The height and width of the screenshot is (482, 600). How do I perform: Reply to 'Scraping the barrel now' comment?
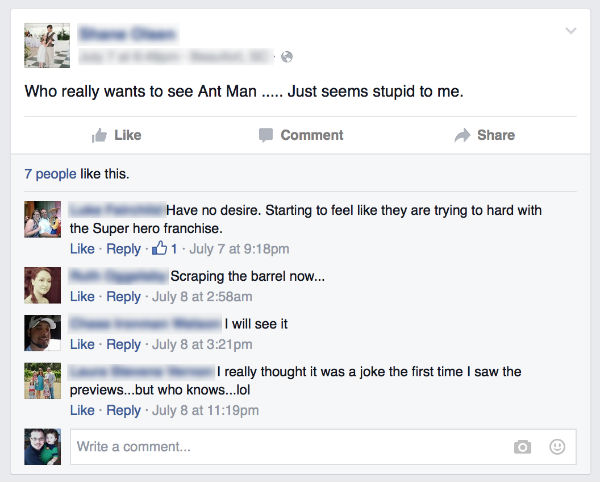pos(123,296)
